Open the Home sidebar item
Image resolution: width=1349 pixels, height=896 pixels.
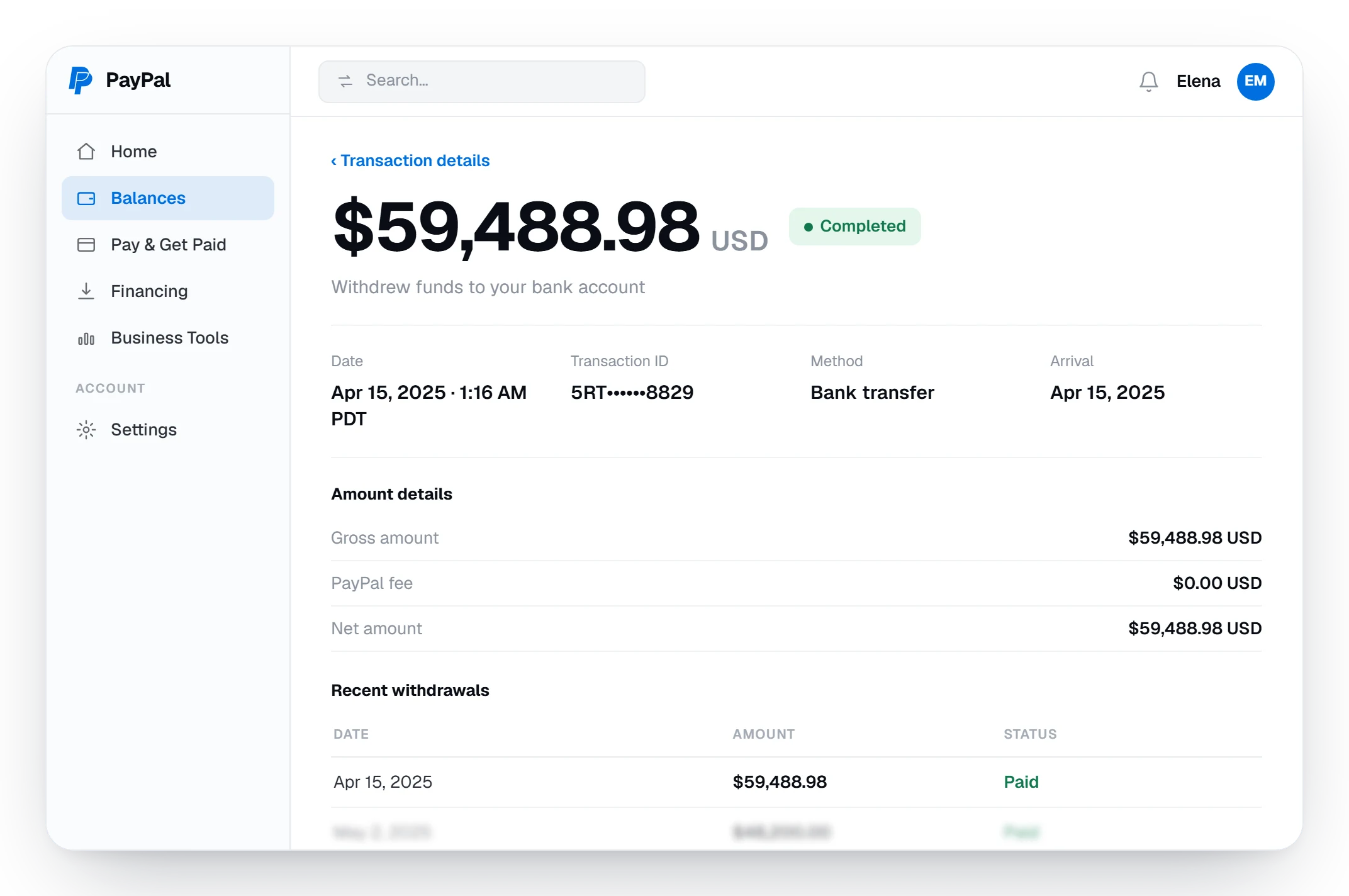pos(168,152)
